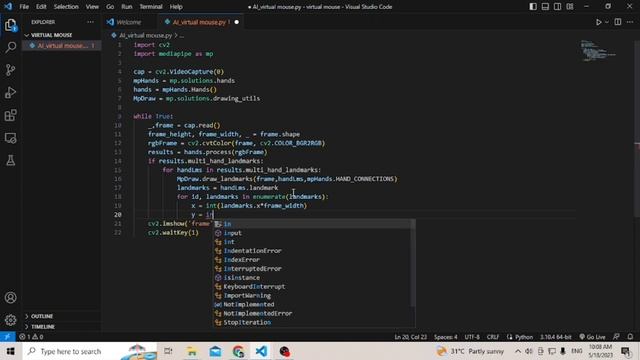Open the View menu

click(92, 7)
